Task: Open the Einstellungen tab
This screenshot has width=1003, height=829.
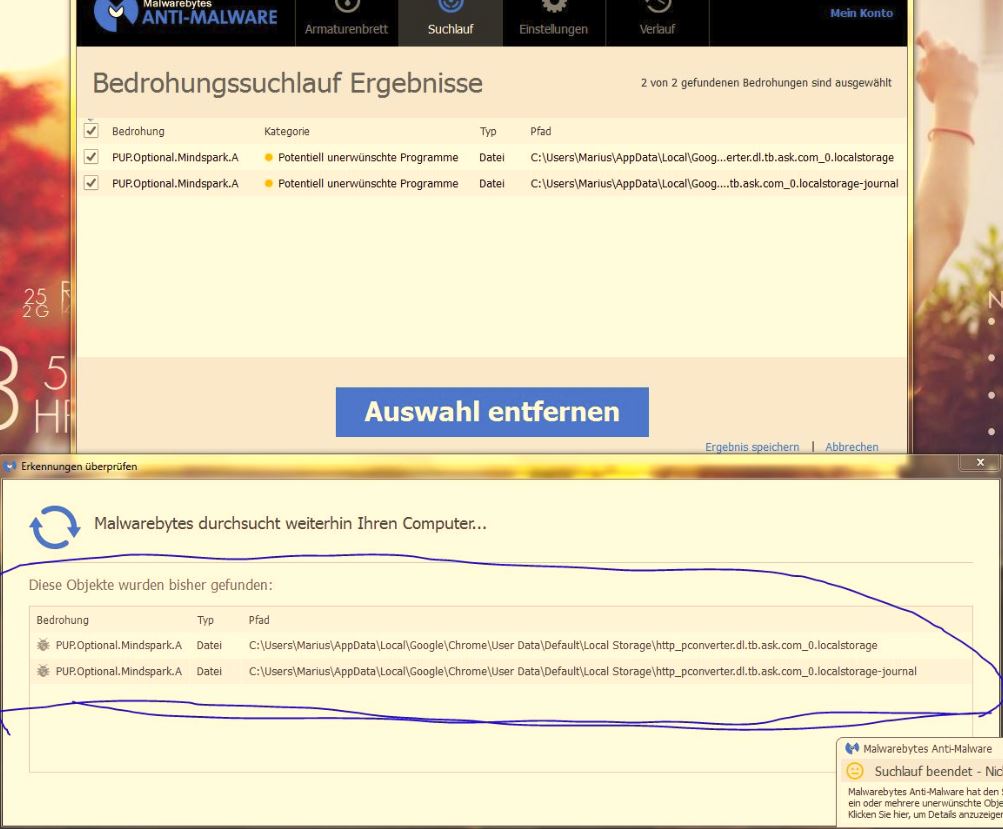Action: [553, 23]
